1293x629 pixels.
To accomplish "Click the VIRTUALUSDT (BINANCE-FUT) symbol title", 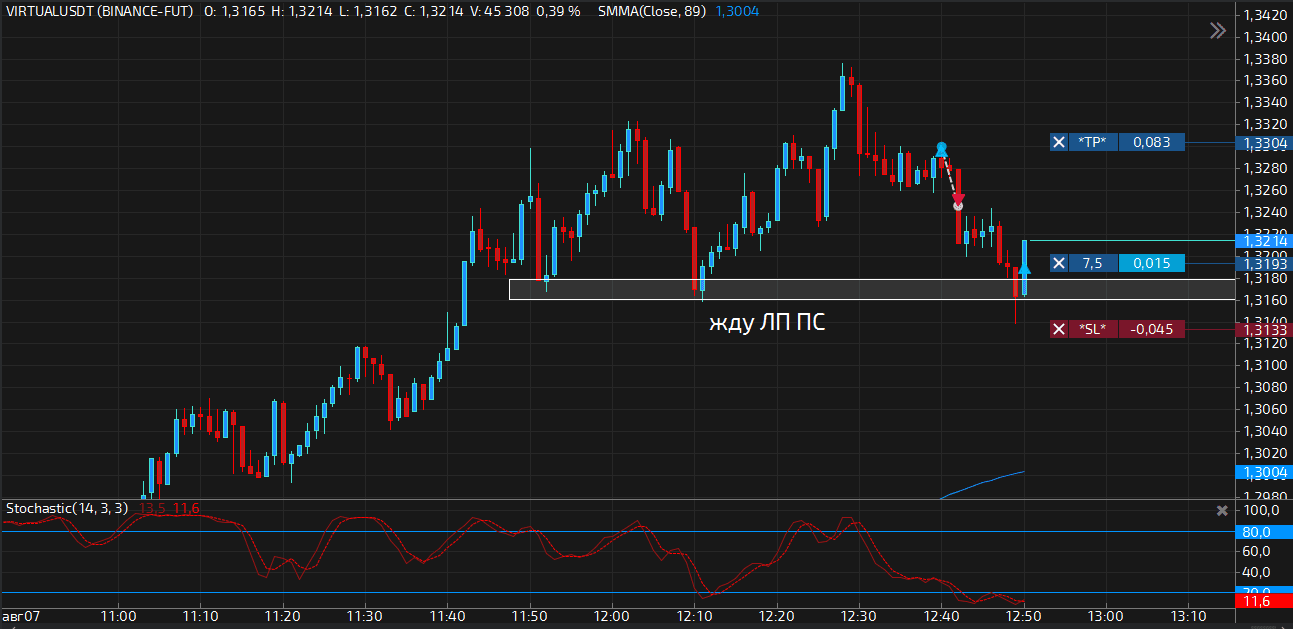I will point(100,11).
